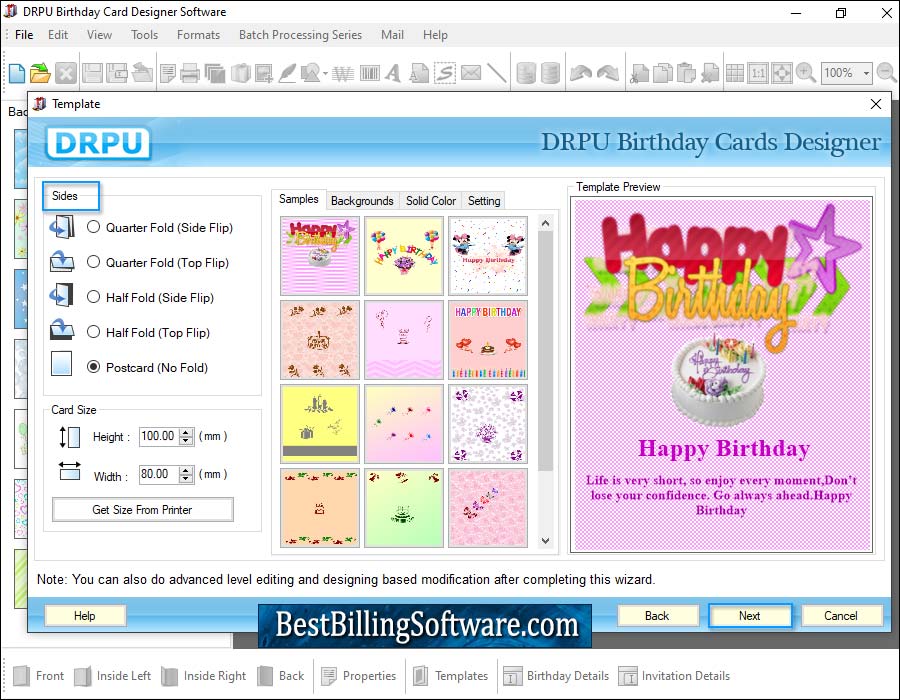
Task: Select the Postcard (No Fold) radio button
Action: tap(94, 368)
